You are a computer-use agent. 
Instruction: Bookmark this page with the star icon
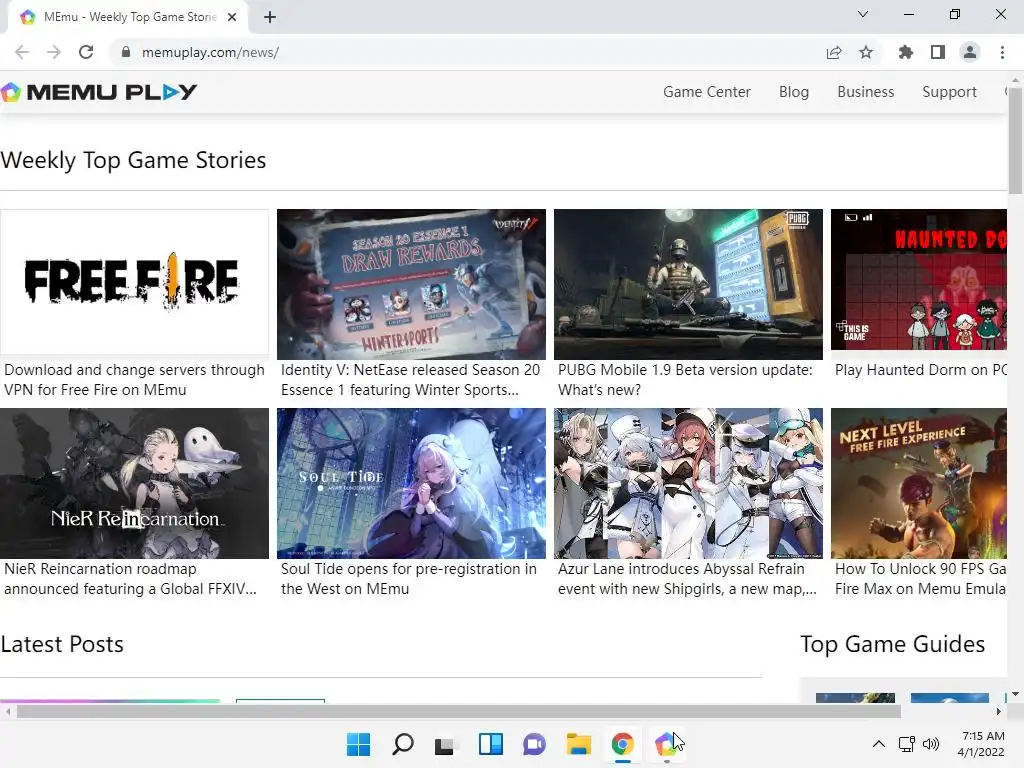(866, 52)
